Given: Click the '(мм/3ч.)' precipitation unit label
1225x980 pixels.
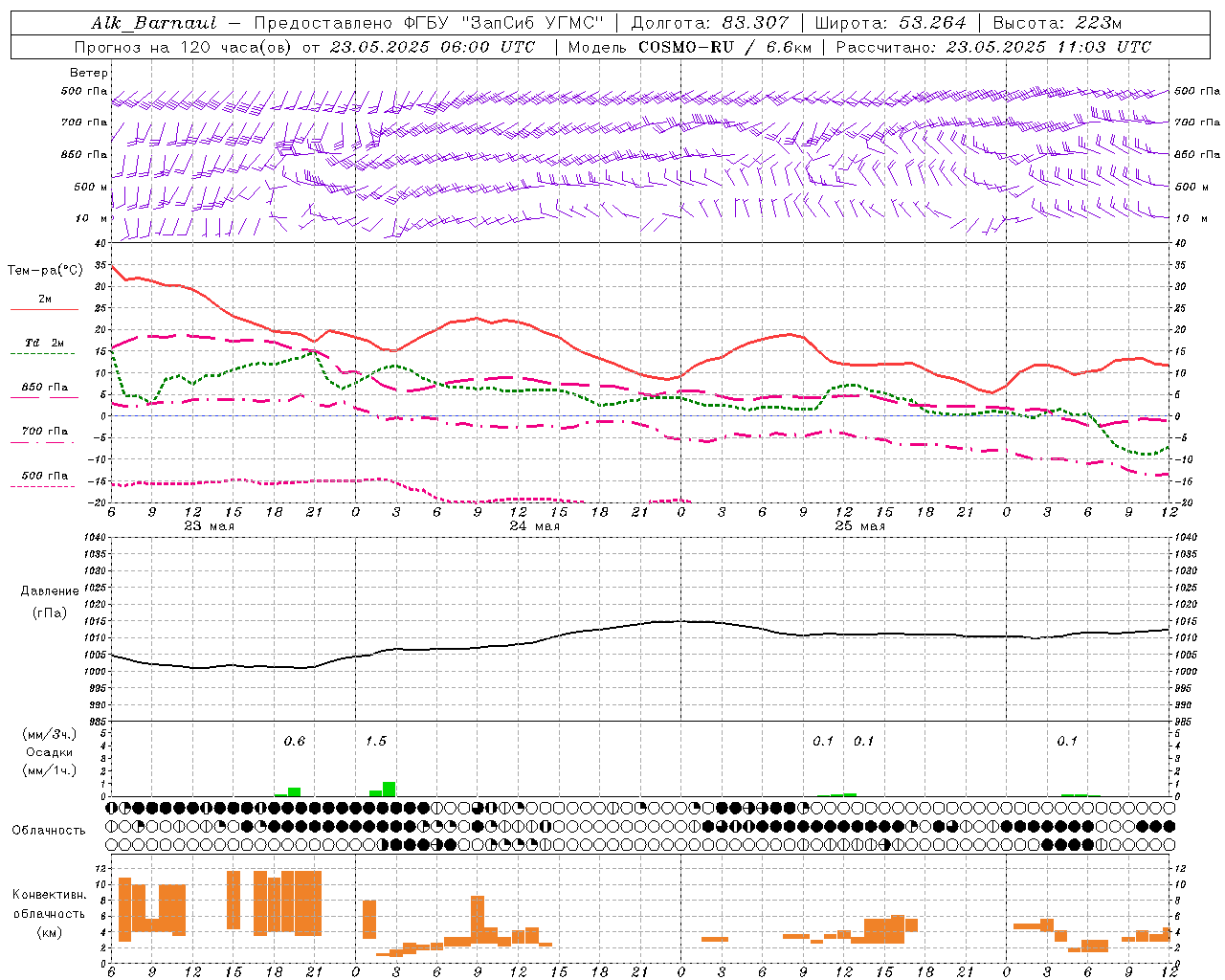Looking at the screenshot, I should pos(49,734).
